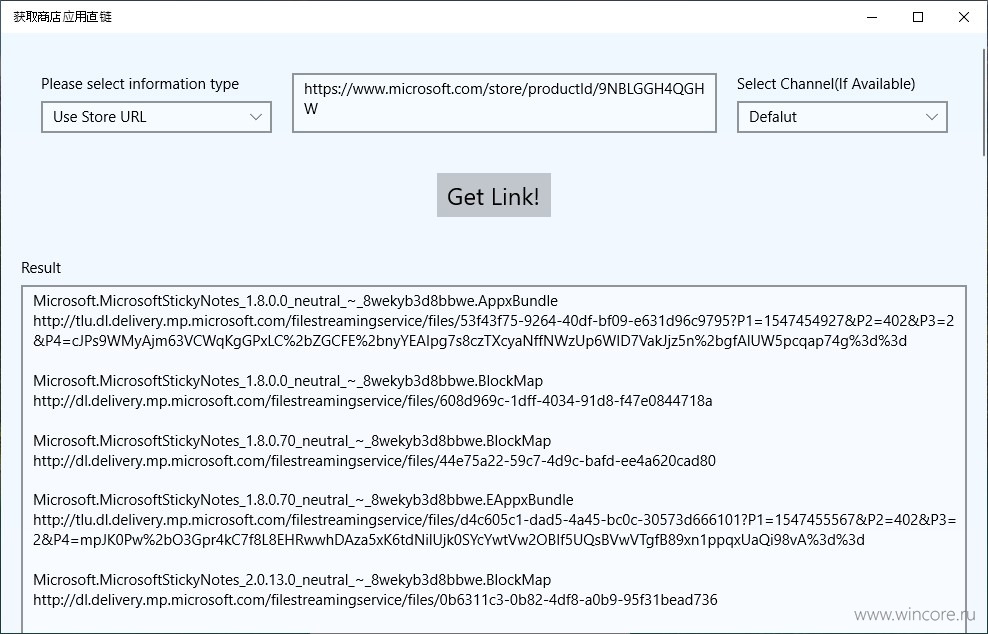Click the 'Get Link!' button
Viewport: 988px width, 634px height.
coord(494,195)
